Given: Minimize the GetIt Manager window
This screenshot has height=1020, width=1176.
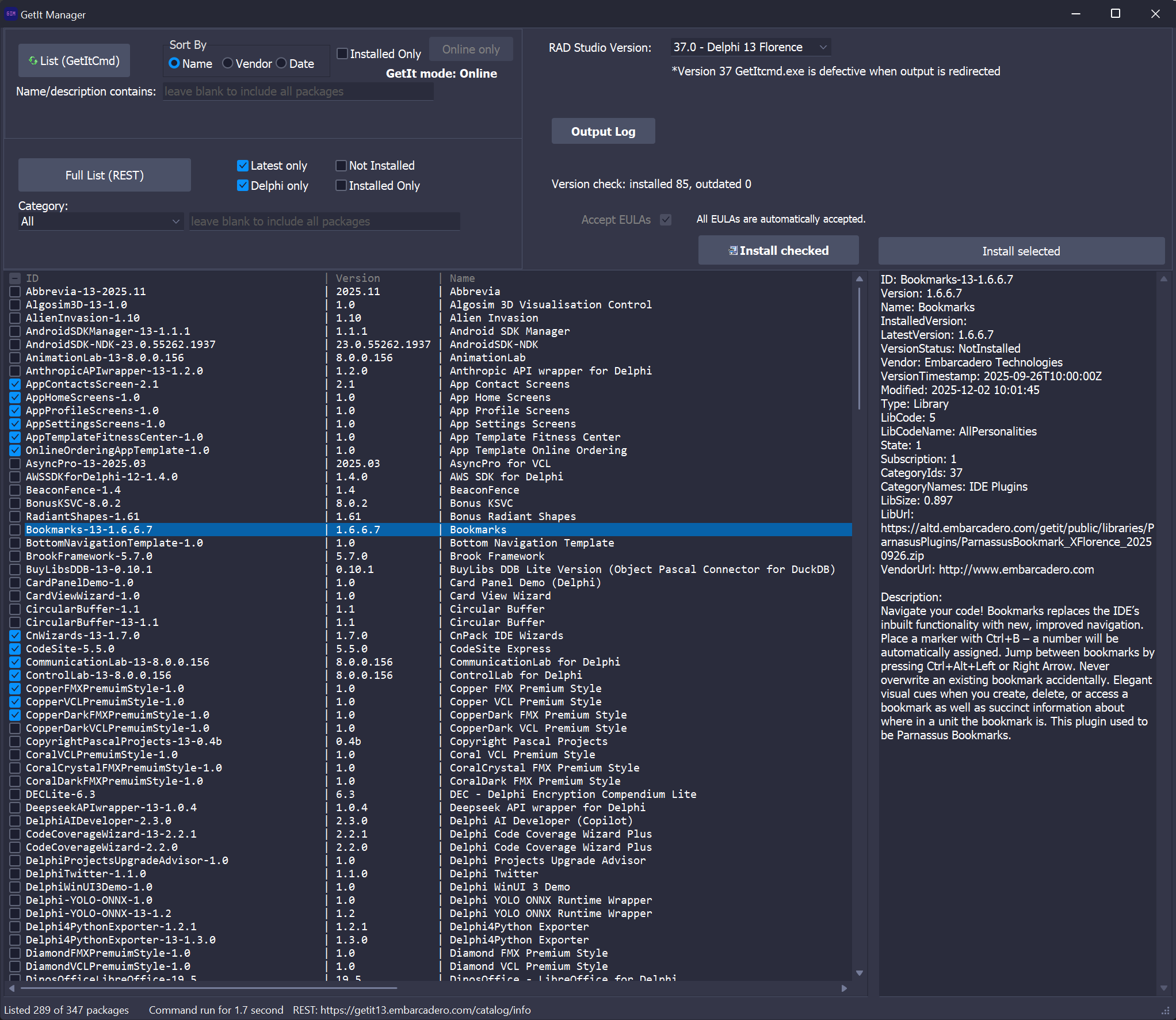Looking at the screenshot, I should pos(1076,14).
